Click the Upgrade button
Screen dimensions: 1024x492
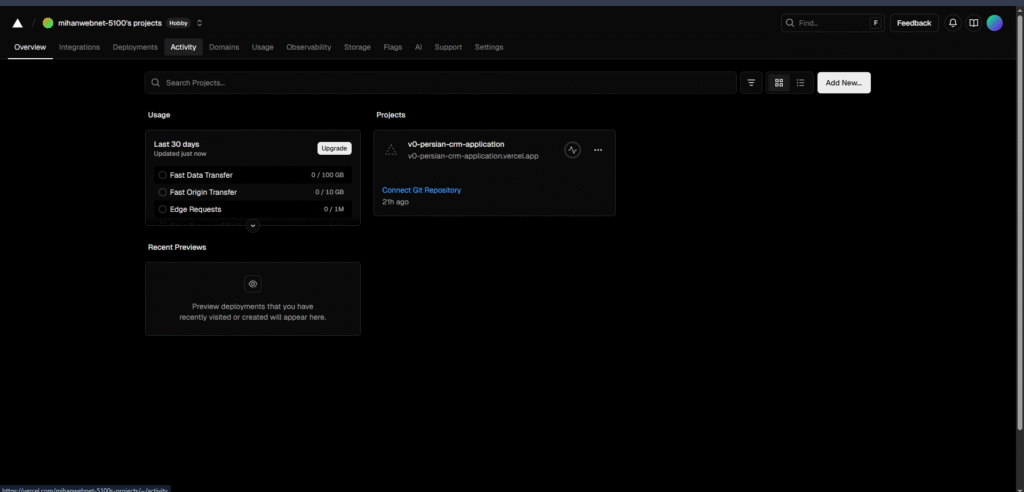pyautogui.click(x=334, y=148)
